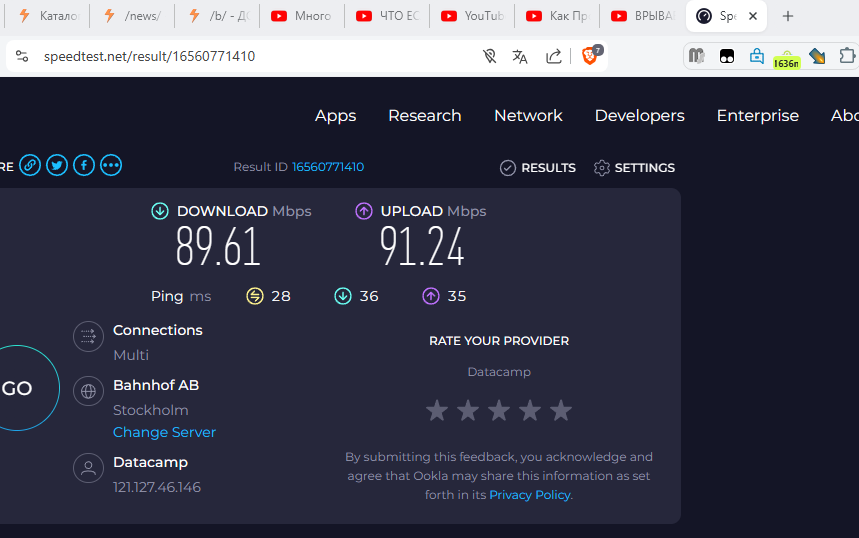Click the Multi connections label

[x=131, y=355]
